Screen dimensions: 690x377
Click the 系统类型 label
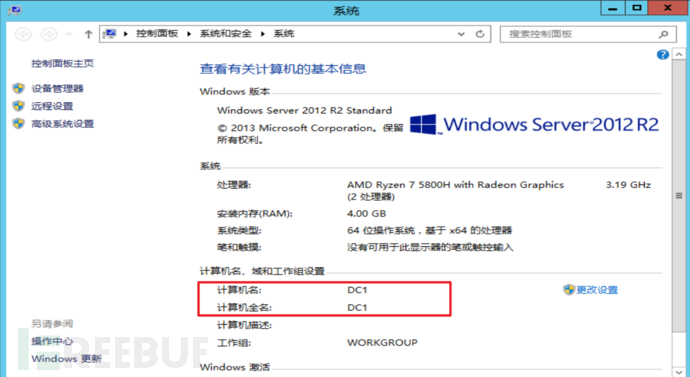click(x=239, y=231)
